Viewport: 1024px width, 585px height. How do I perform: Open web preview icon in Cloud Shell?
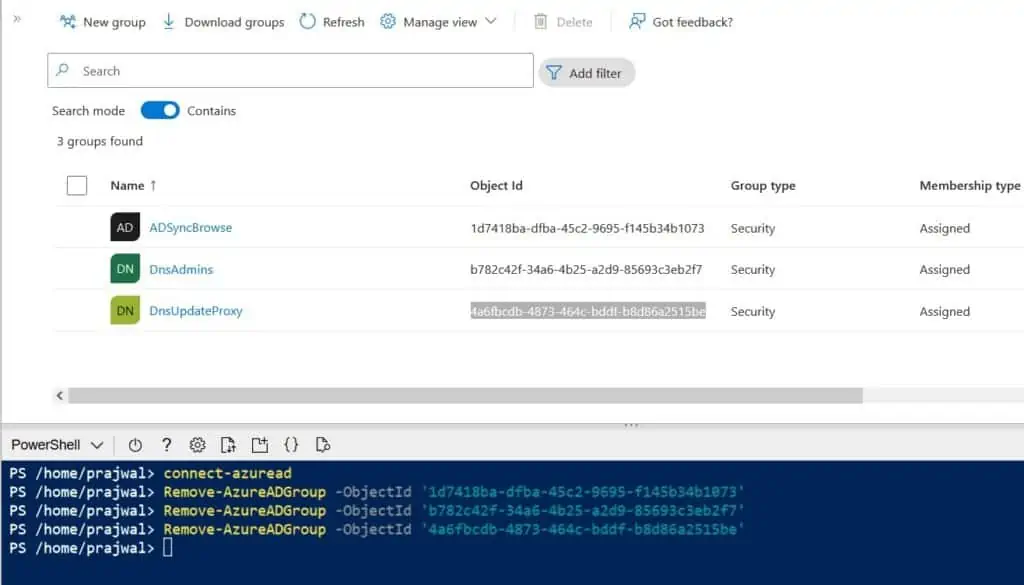tap(323, 445)
